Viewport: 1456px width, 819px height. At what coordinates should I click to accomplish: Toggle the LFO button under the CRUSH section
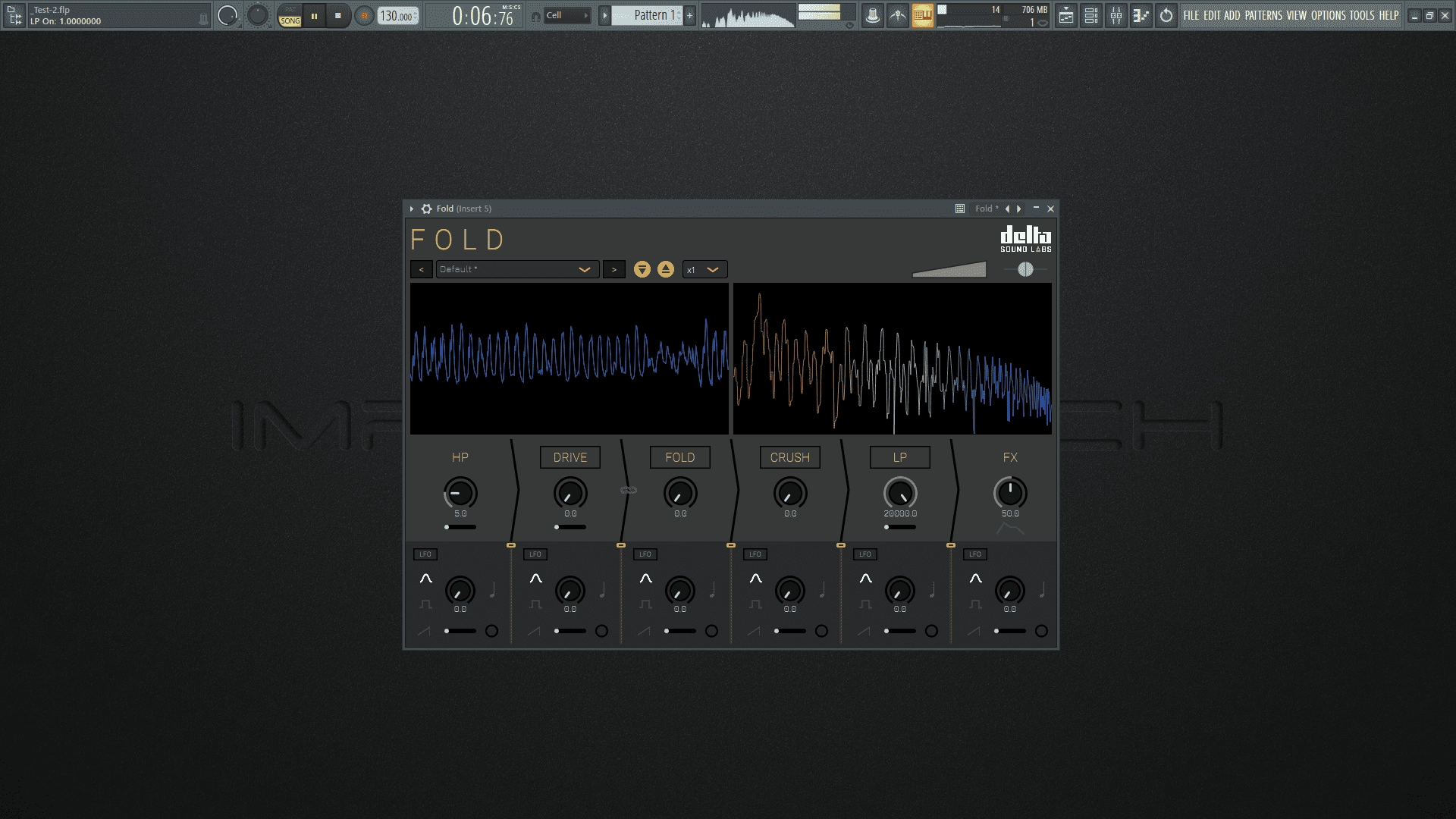tap(755, 554)
